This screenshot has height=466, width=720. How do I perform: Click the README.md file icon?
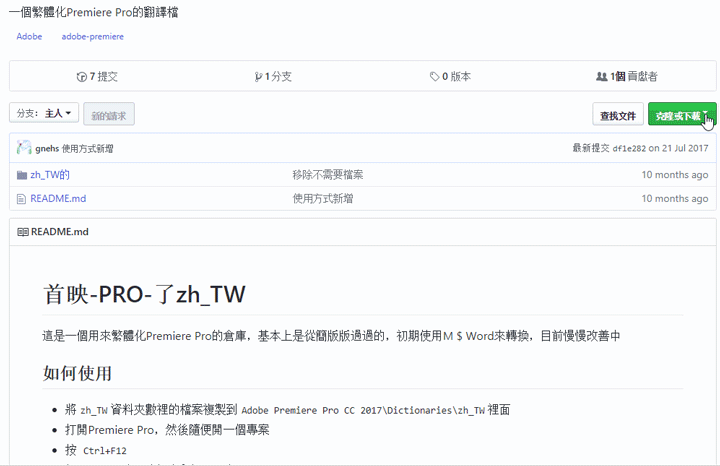(x=21, y=199)
